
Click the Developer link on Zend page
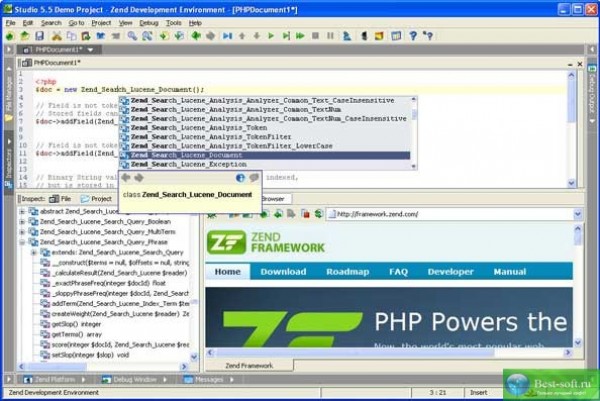pos(450,272)
